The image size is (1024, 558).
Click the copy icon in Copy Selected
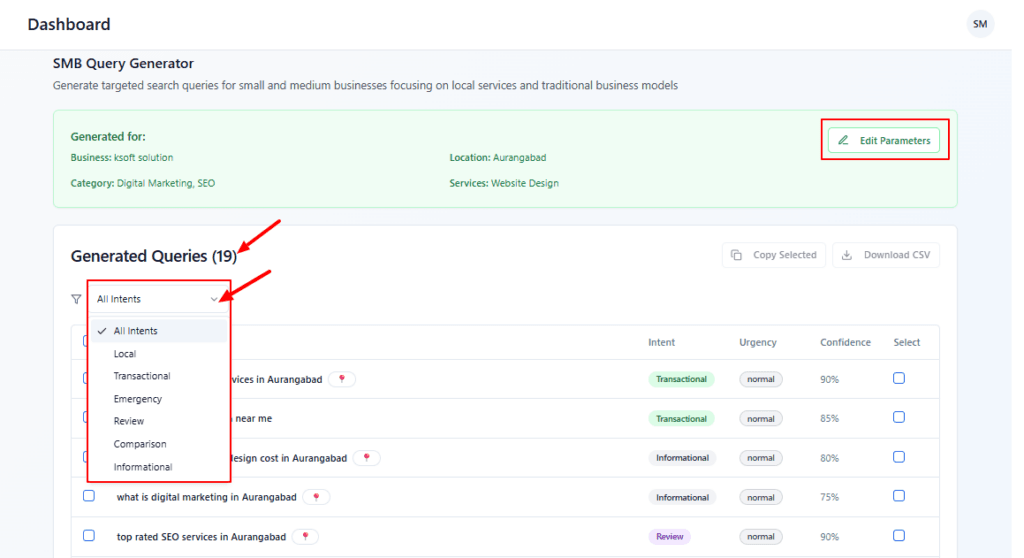pyautogui.click(x=736, y=255)
